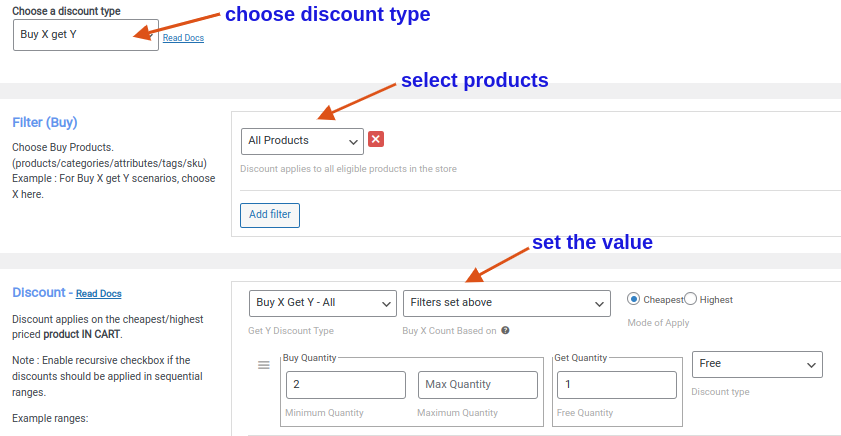The height and width of the screenshot is (436, 841).
Task: Expand the All Products filter dropdown
Action: click(x=302, y=141)
